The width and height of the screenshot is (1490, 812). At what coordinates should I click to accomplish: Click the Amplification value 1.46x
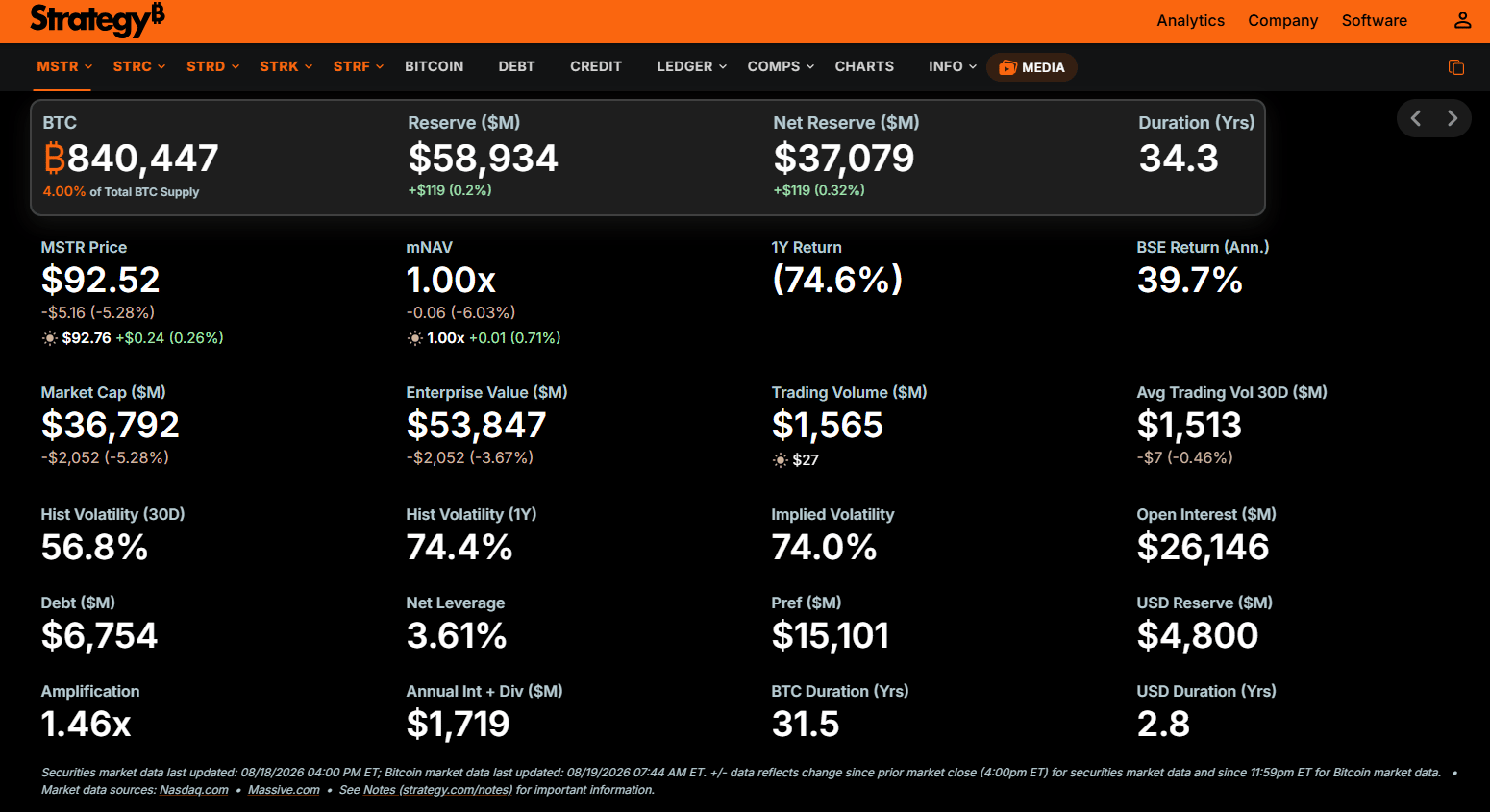pos(86,724)
